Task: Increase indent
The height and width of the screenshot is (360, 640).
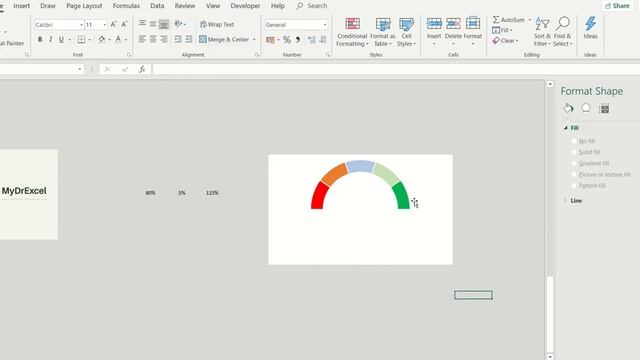Action: pos(189,39)
